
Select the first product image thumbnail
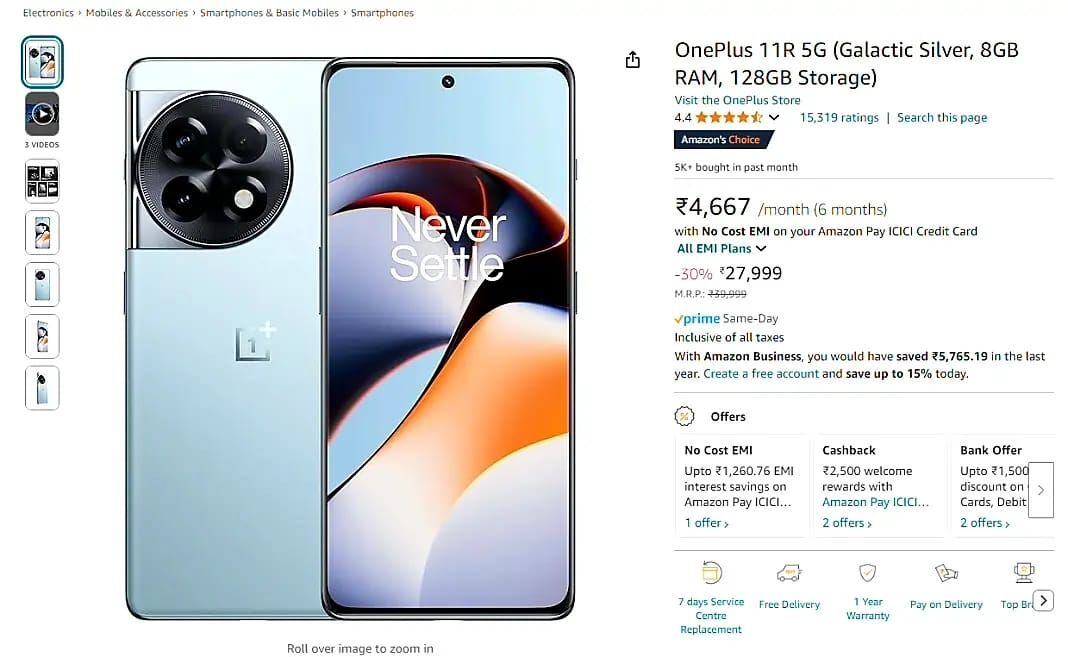coord(42,62)
